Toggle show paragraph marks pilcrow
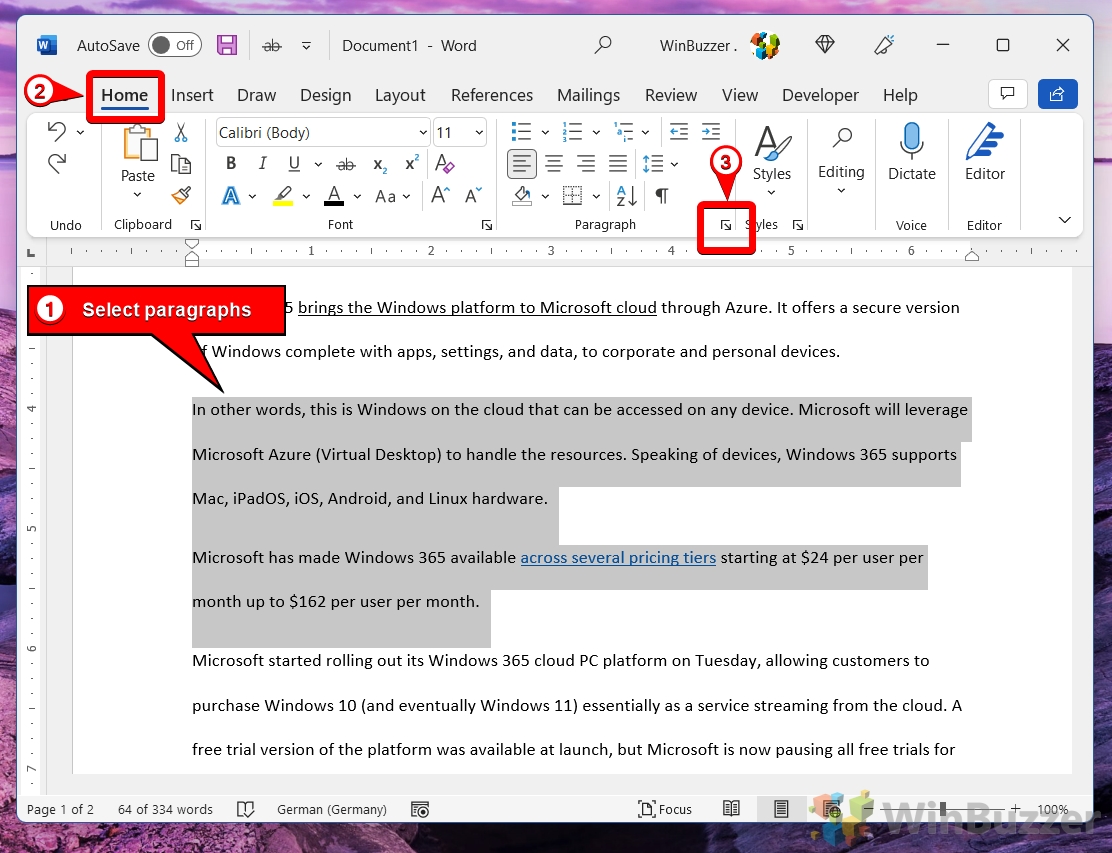 (x=661, y=196)
